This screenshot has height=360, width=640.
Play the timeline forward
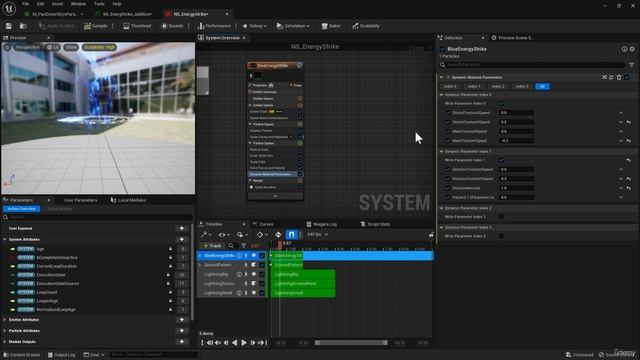(x=244, y=343)
